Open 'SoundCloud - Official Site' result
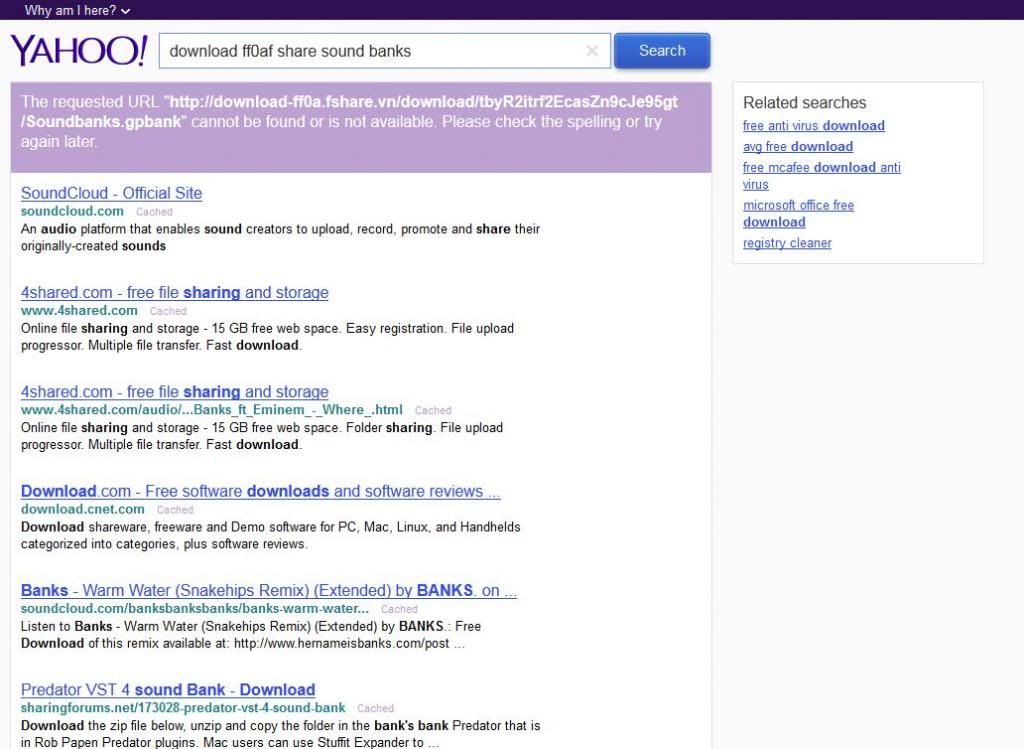The width and height of the screenshot is (1024, 749). click(112, 193)
